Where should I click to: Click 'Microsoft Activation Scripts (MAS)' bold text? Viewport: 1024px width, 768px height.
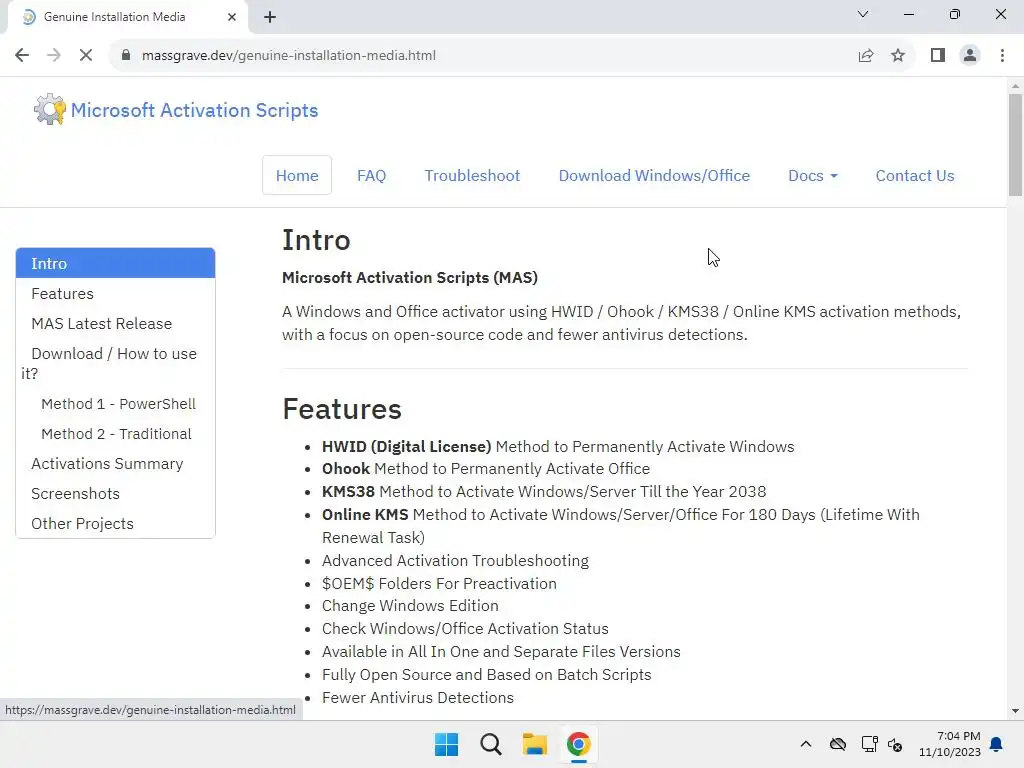coord(410,278)
